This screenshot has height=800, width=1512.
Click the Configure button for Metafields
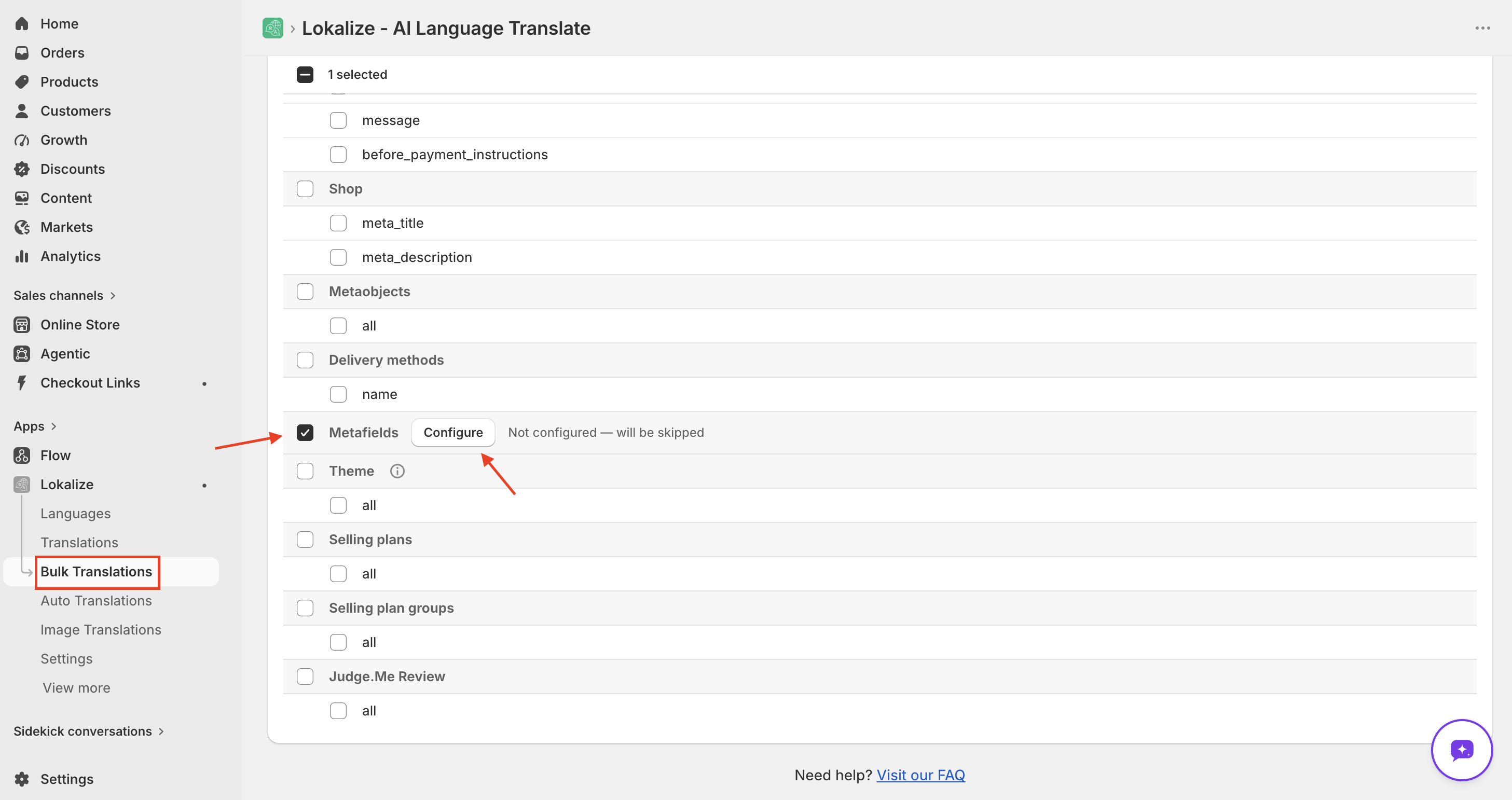(x=453, y=433)
